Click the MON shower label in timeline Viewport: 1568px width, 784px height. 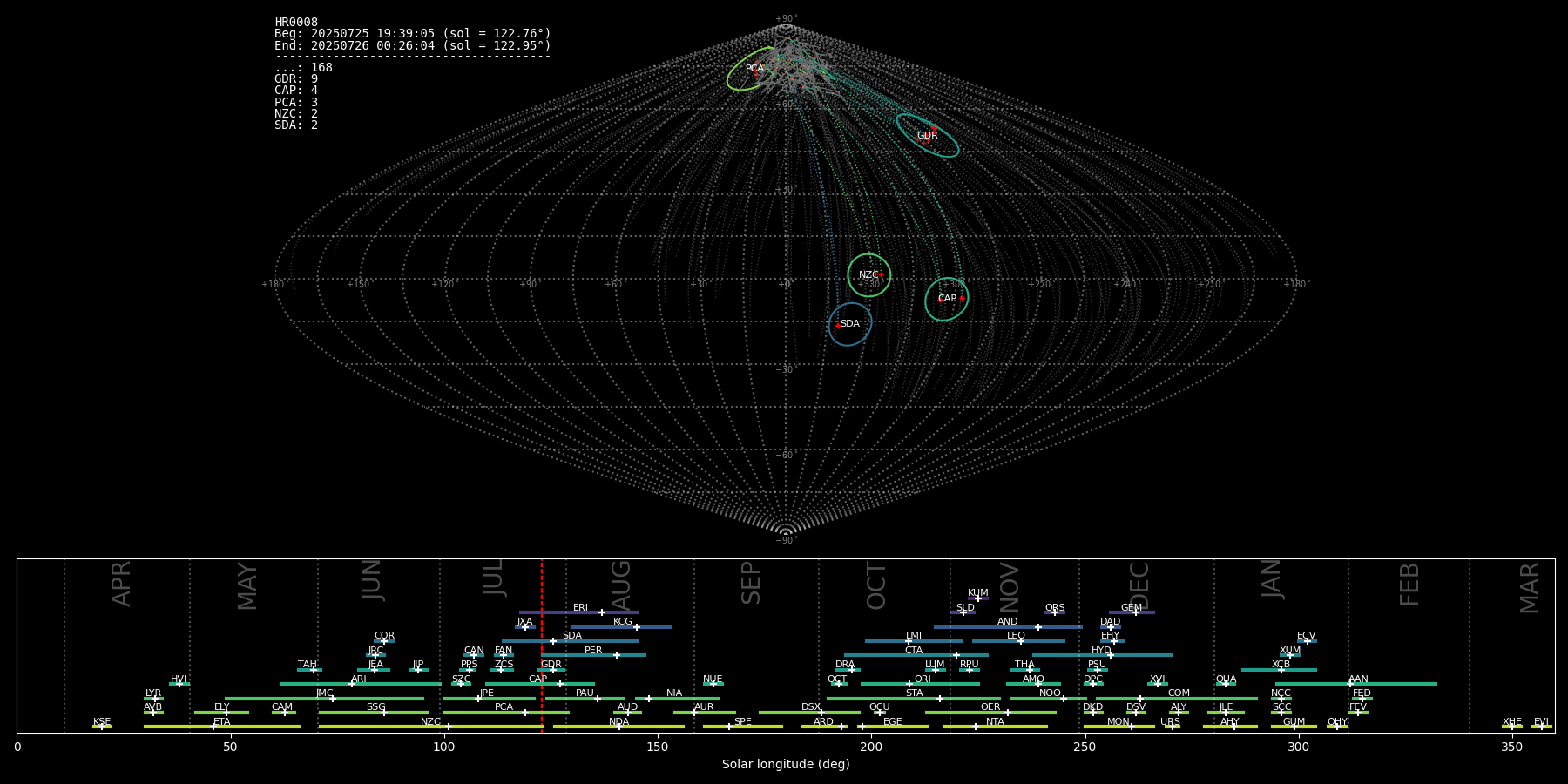1119,722
